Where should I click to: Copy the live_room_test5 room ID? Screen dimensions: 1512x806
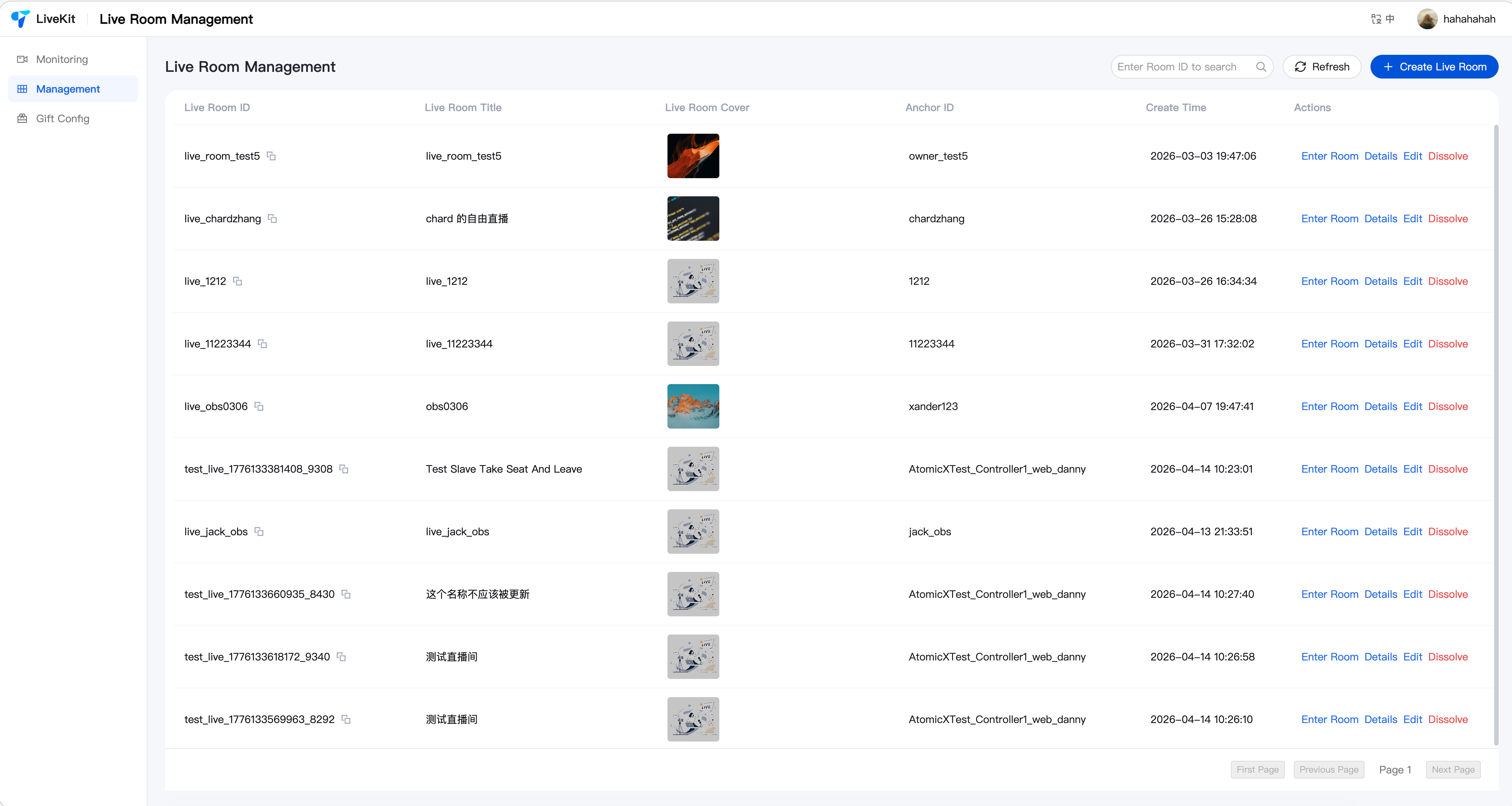pyautogui.click(x=271, y=156)
